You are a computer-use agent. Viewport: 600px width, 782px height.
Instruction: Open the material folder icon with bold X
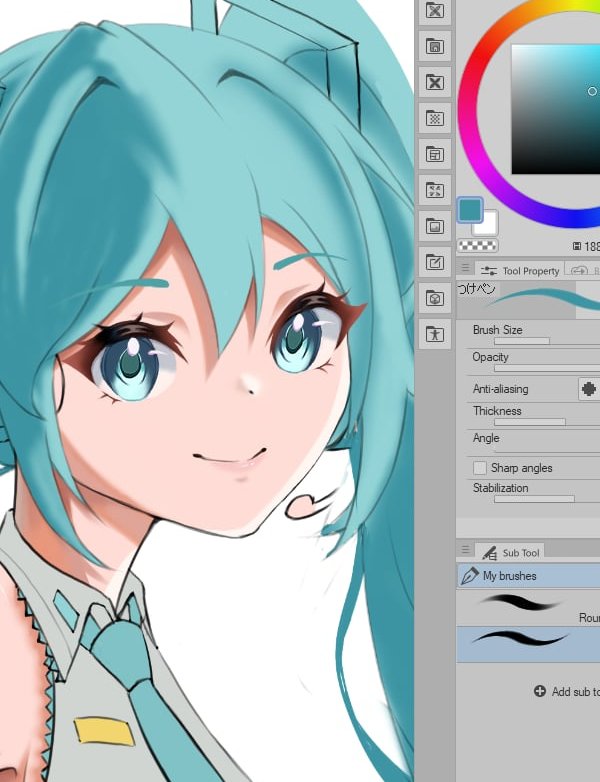point(435,82)
